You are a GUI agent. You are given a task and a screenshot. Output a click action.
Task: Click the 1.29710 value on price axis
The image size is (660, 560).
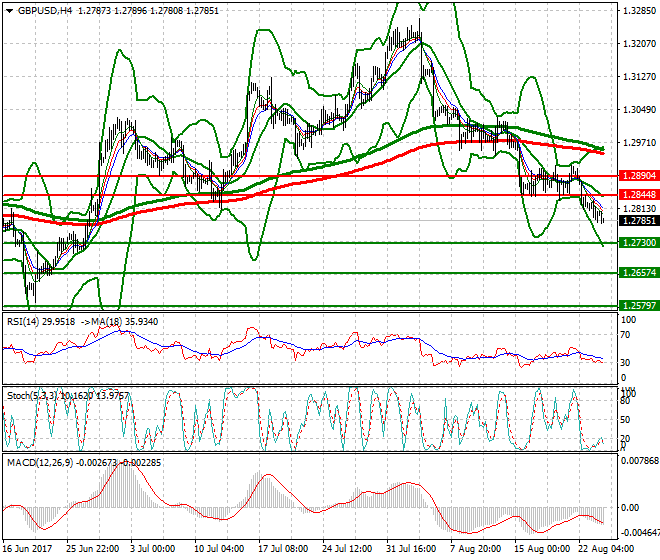click(x=637, y=143)
